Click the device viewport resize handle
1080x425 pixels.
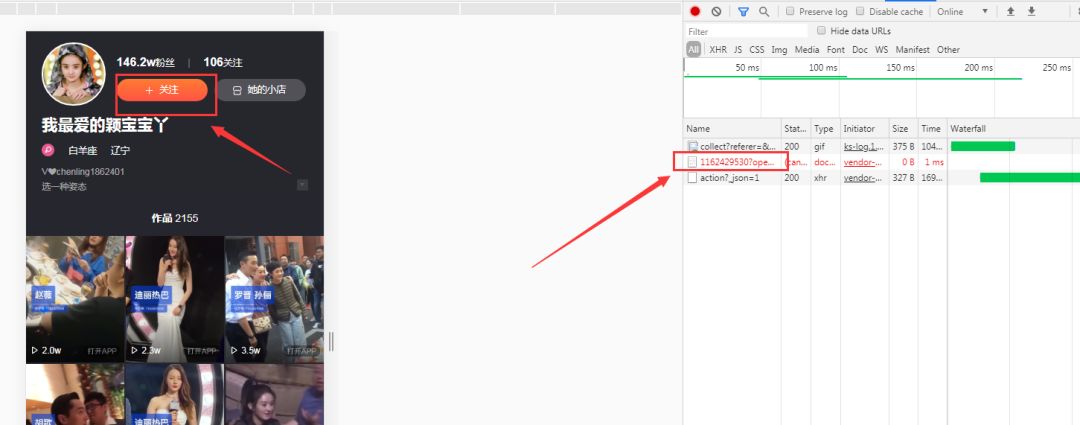pos(331,342)
